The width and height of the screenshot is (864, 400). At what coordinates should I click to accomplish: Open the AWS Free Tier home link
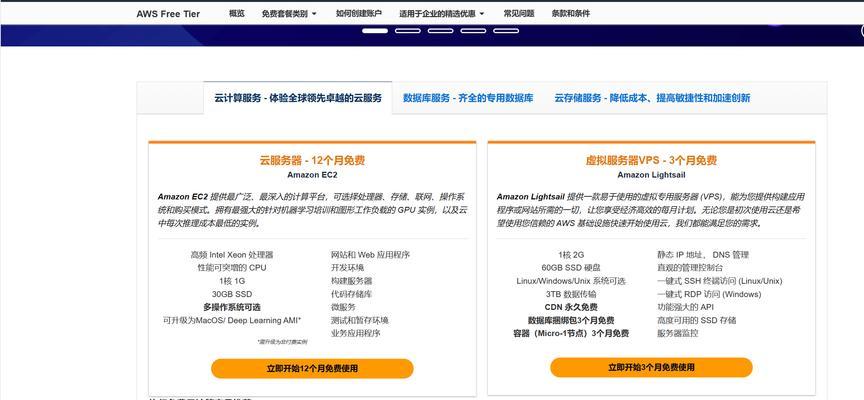coord(168,14)
